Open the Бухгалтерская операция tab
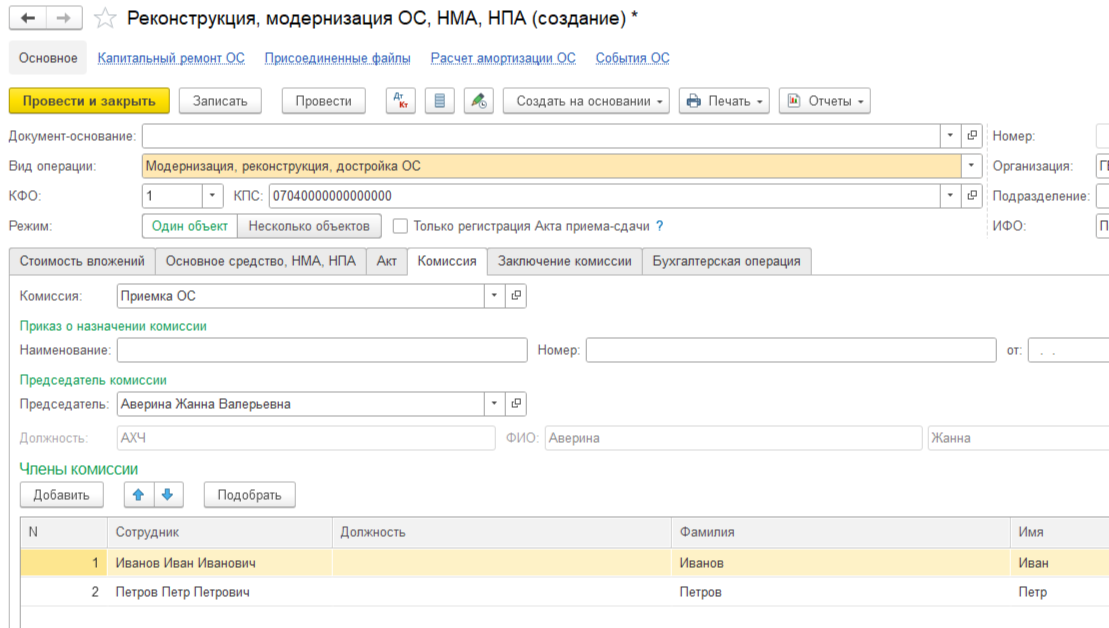The height and width of the screenshot is (628, 1109). 726,261
